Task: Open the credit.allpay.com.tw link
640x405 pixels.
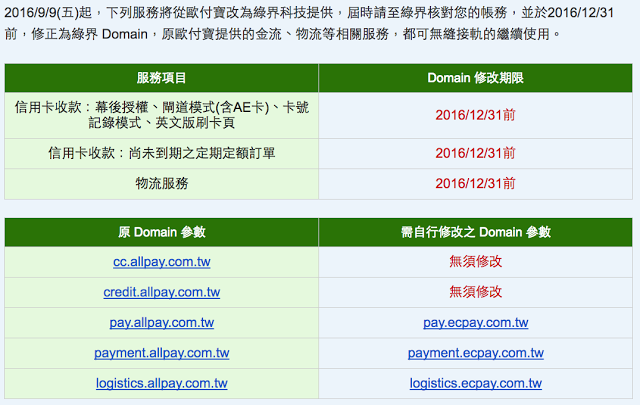Action: 162,292
